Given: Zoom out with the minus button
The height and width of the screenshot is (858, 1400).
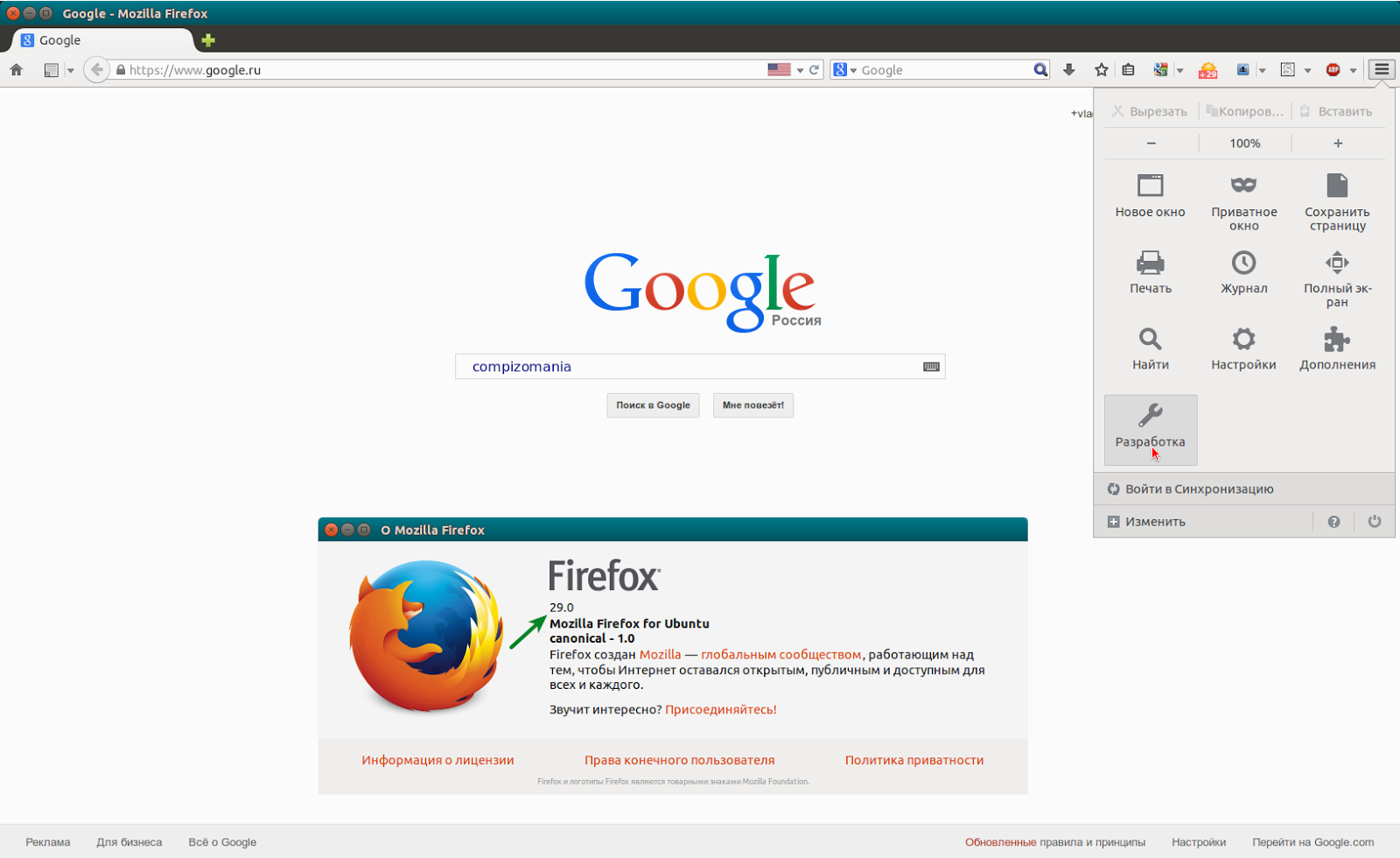Looking at the screenshot, I should coord(1151,144).
